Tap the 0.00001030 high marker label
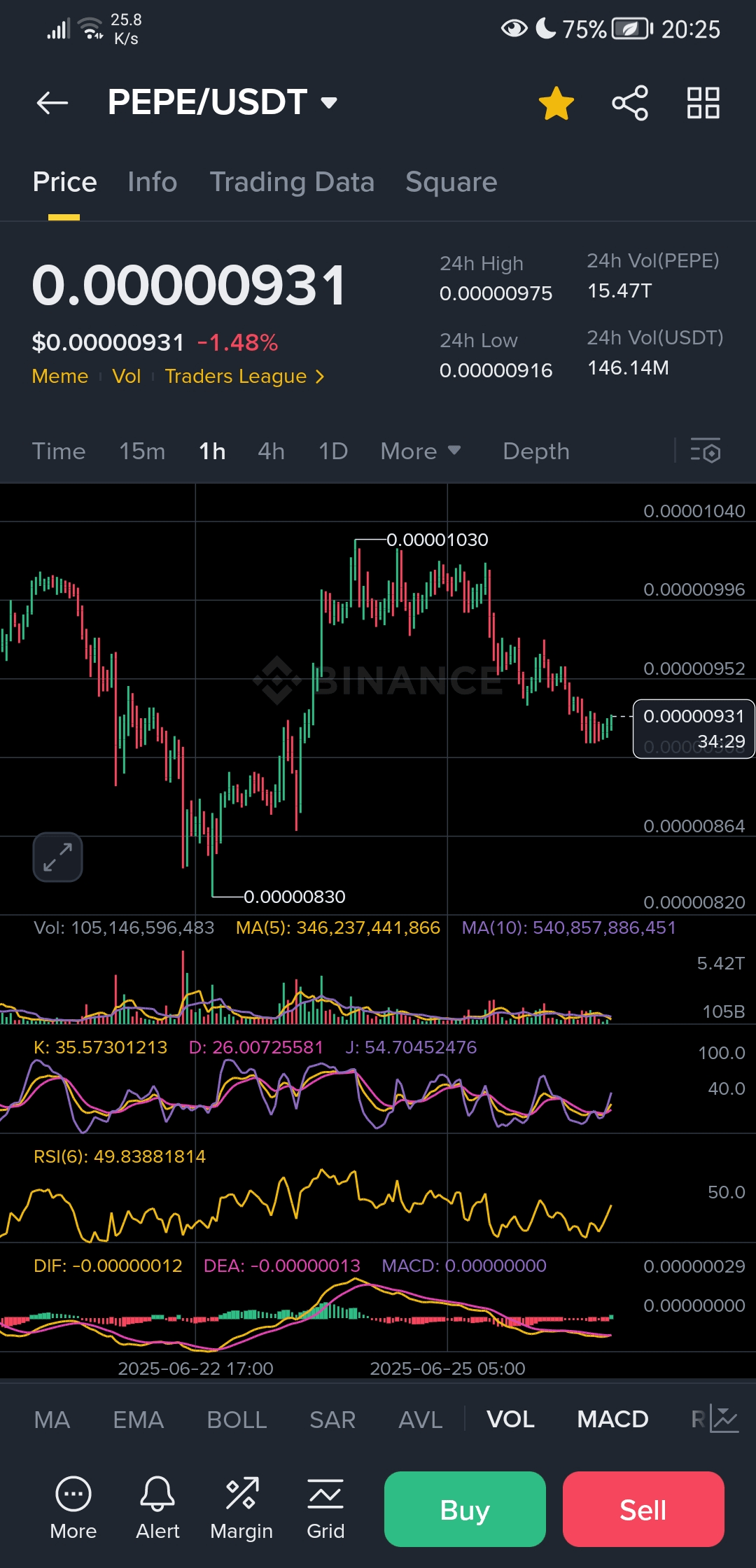 (x=437, y=540)
